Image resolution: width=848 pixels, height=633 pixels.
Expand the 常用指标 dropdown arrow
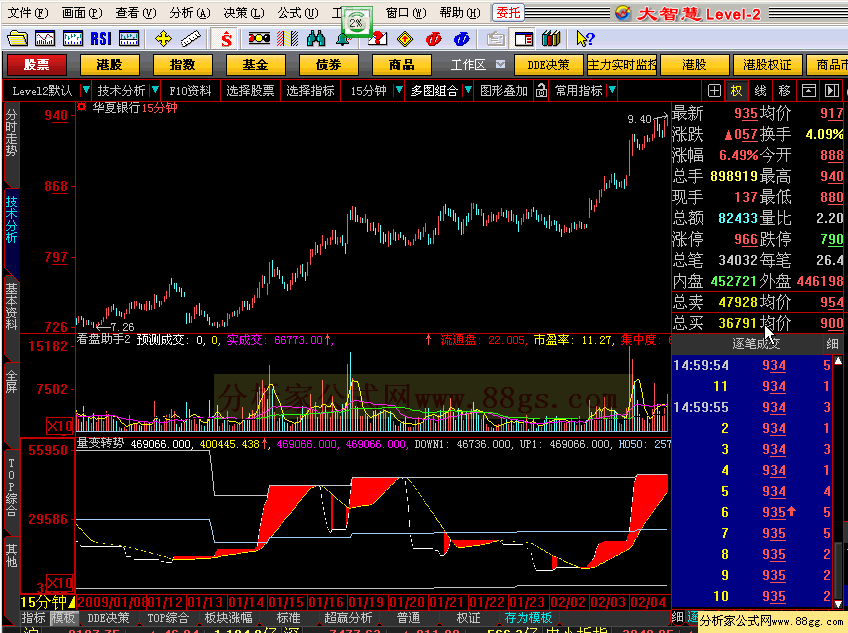tap(612, 90)
